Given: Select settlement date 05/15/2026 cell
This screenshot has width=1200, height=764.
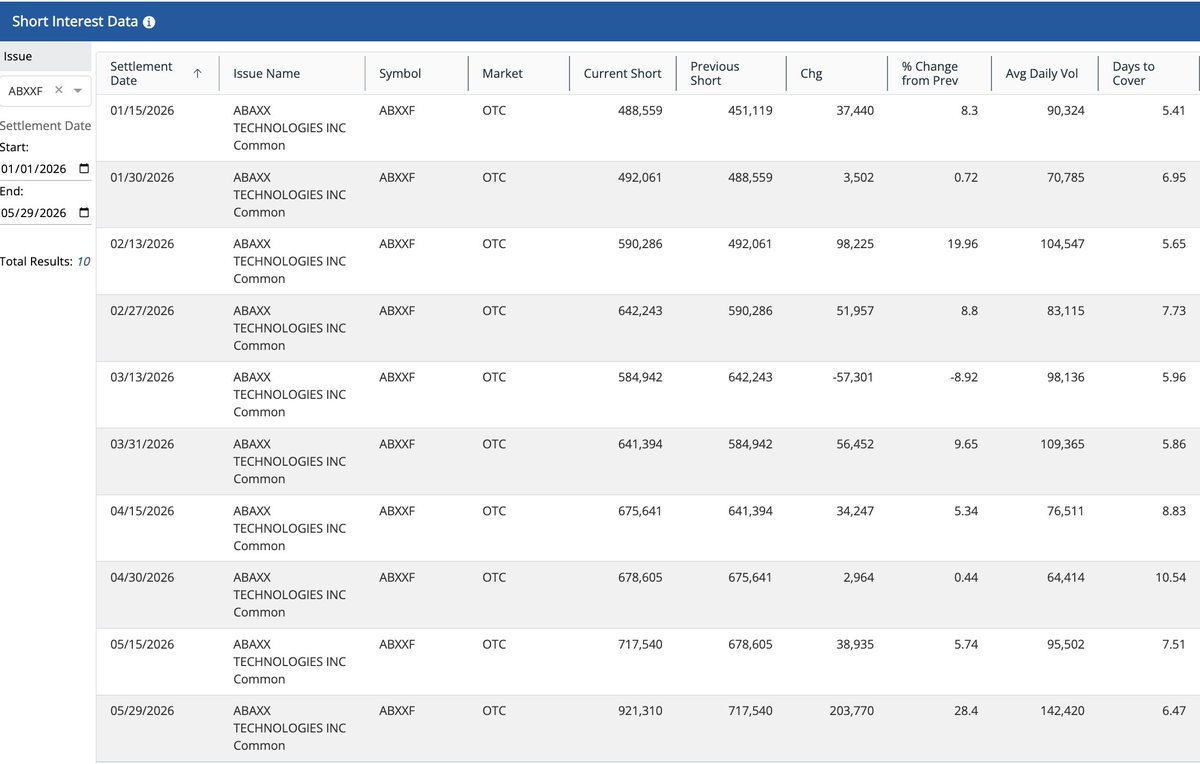Looking at the screenshot, I should [142, 644].
